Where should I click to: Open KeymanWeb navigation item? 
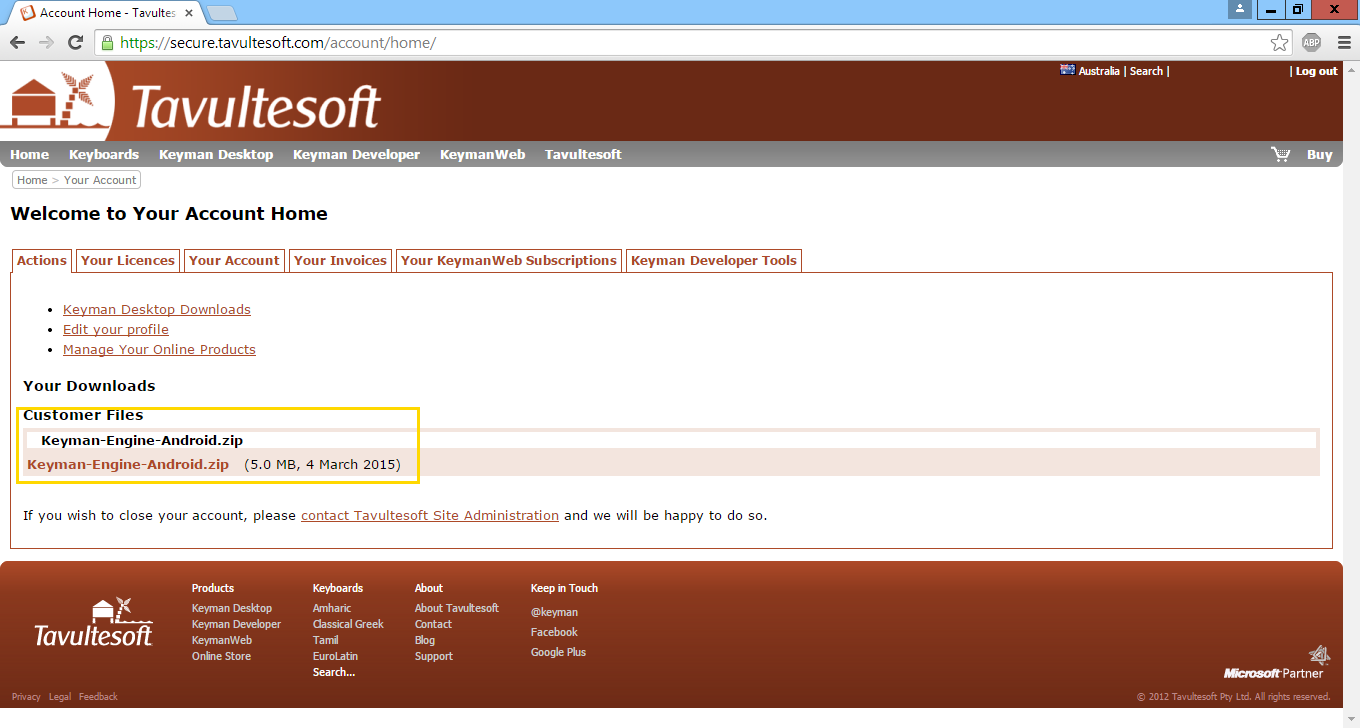click(x=483, y=154)
